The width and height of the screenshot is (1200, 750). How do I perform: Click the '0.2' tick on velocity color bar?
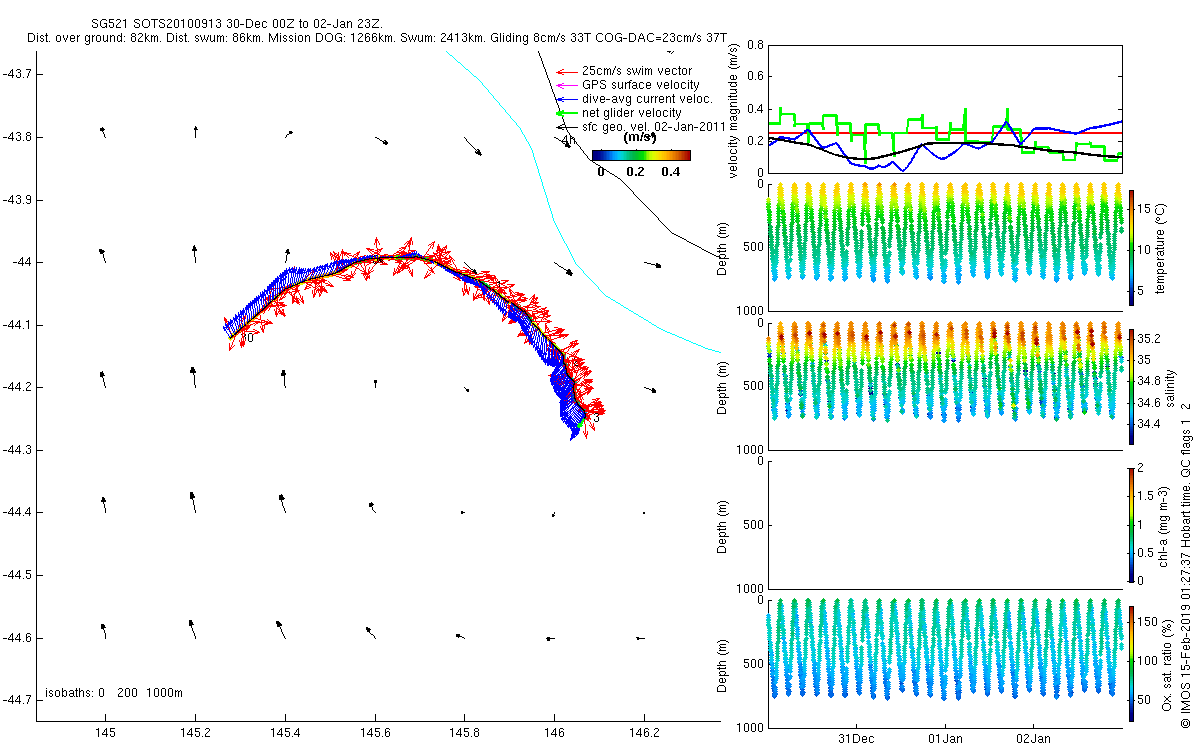[x=636, y=171]
